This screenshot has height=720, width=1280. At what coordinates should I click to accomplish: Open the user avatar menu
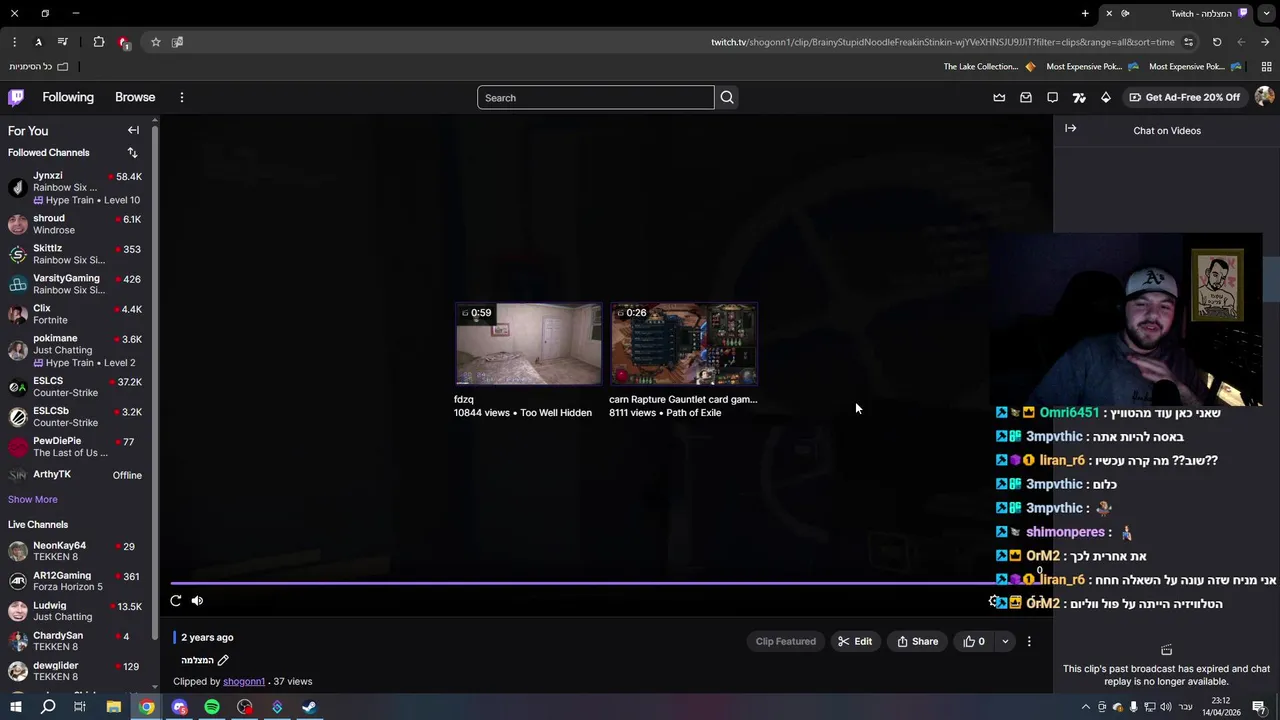(1264, 96)
